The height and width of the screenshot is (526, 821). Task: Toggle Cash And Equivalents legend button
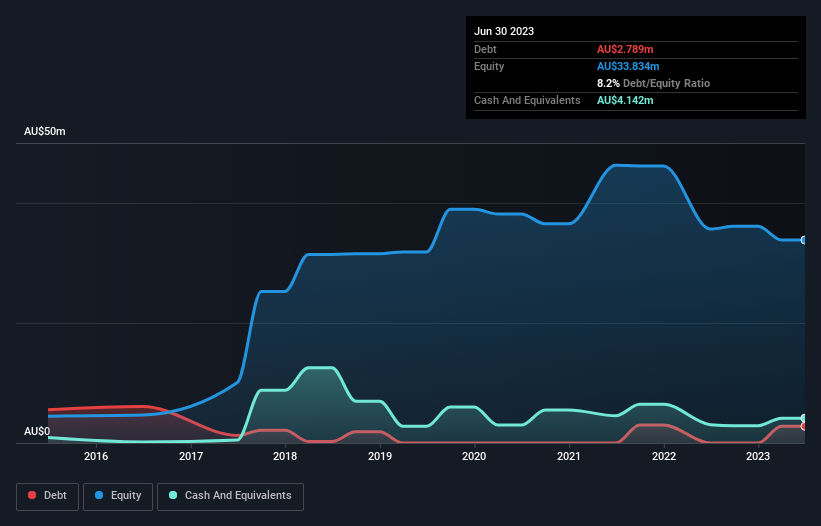(x=230, y=496)
